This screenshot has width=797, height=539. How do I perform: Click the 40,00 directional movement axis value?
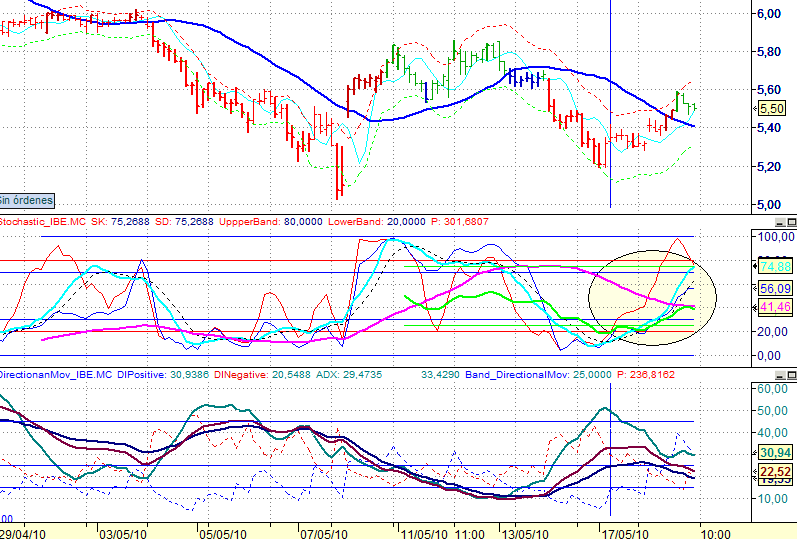(773, 433)
